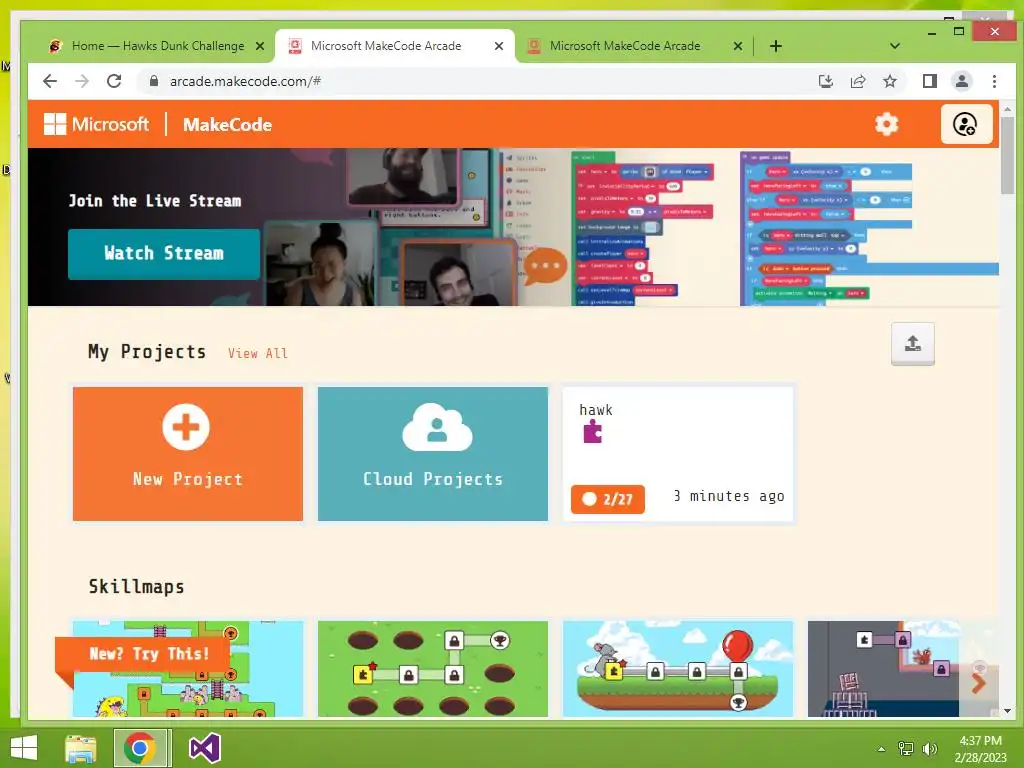This screenshot has height=768, width=1024.
Task: Click the '3 minutes ago' text
Action: click(x=729, y=496)
